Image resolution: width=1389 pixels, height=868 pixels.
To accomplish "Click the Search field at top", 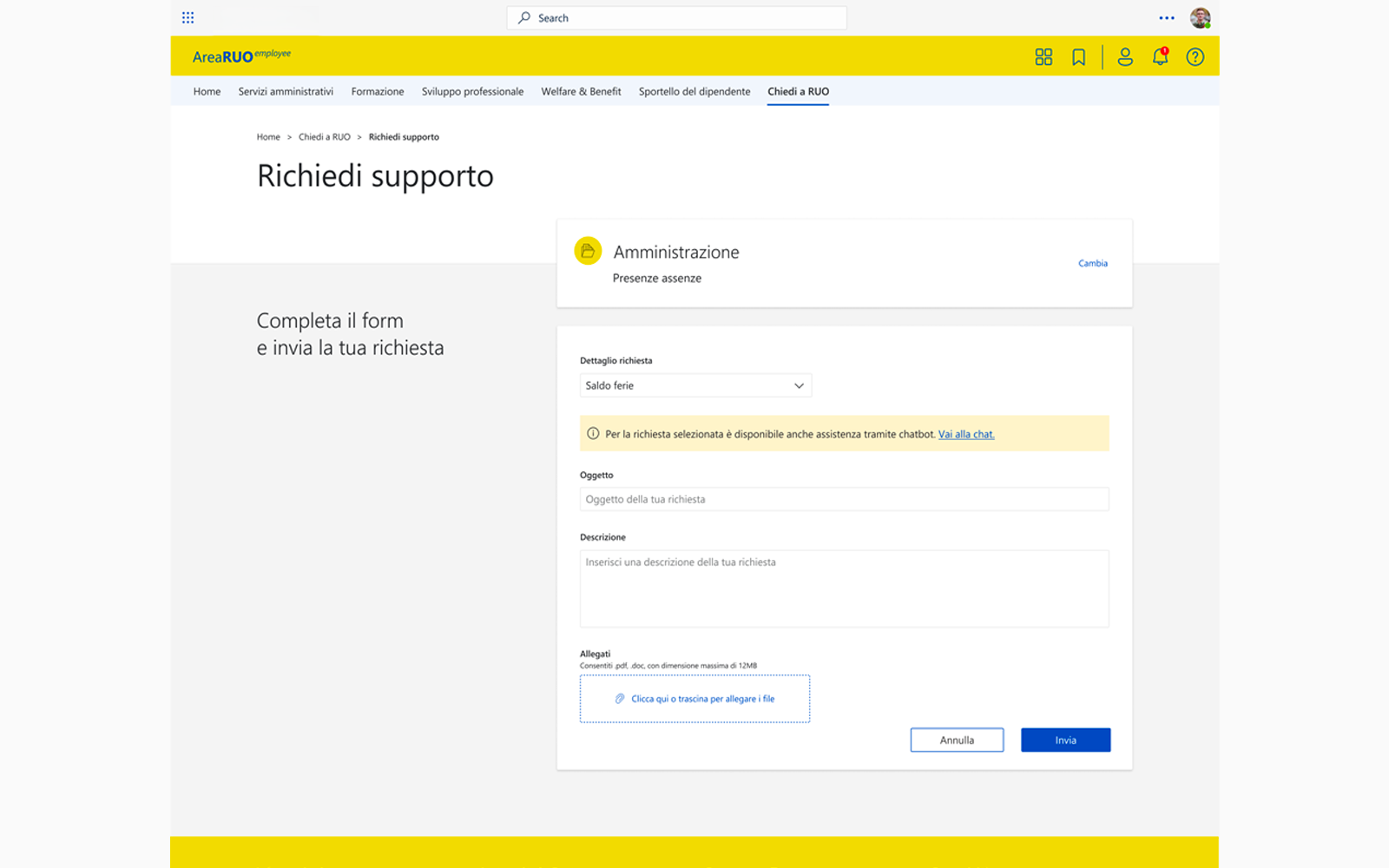I will click(676, 17).
